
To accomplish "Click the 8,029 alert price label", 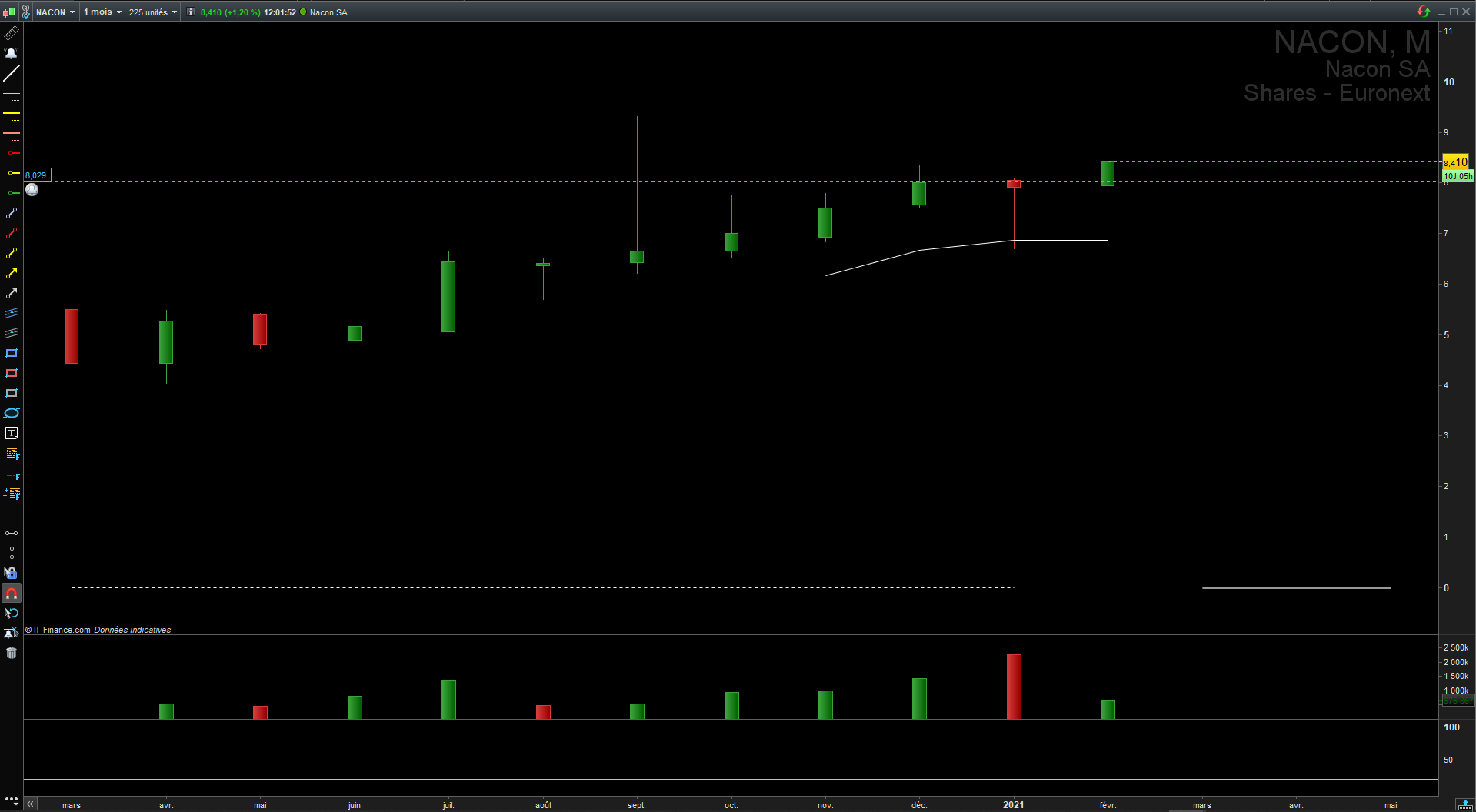I will coord(37,175).
